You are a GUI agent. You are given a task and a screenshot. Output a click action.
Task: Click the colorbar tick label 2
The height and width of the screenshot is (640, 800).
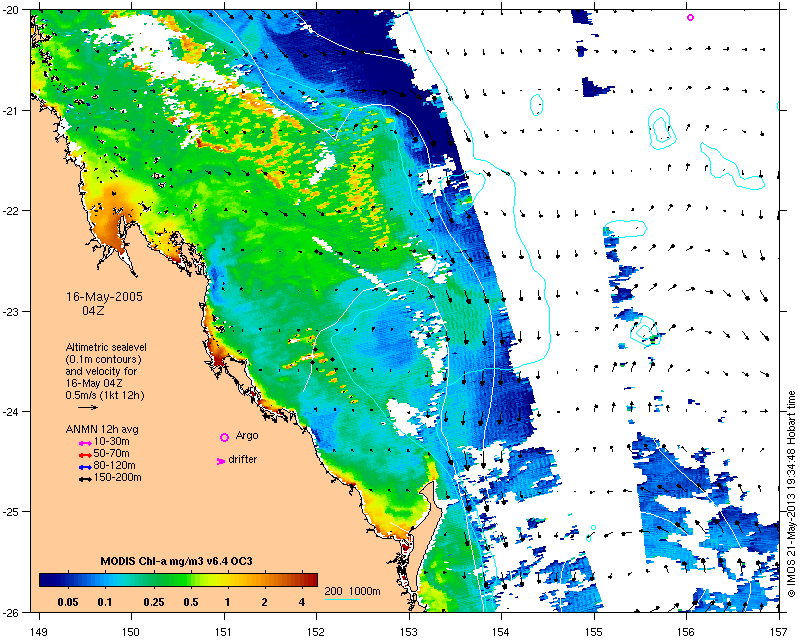pos(264,602)
